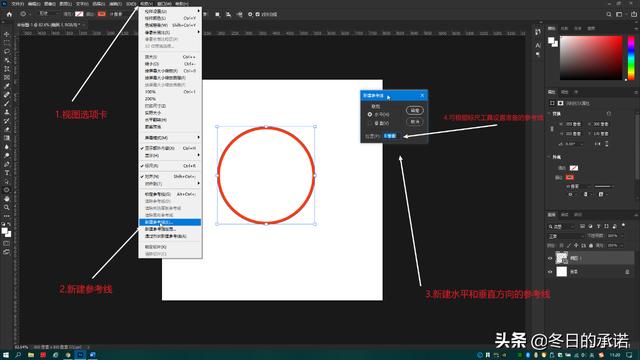The height and width of the screenshot is (360, 640).
Task: Expand the screen mode submenu arrow
Action: coord(199,138)
